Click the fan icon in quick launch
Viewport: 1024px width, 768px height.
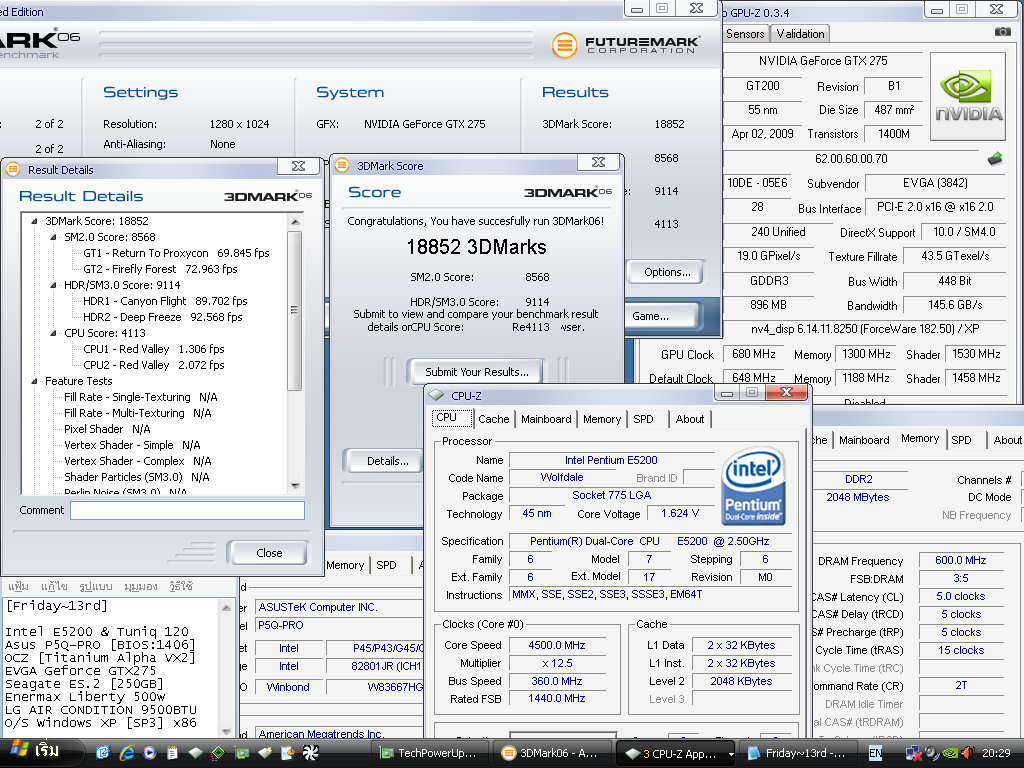click(x=311, y=752)
